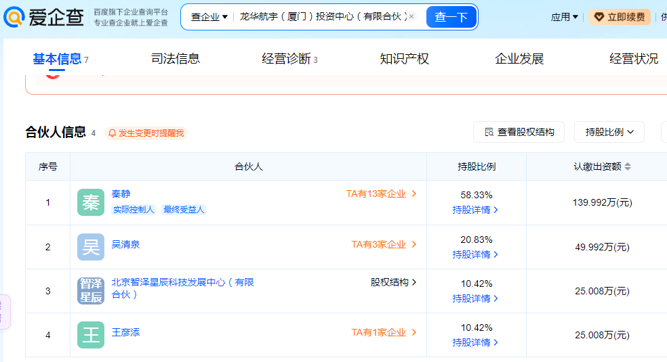
Task: Switch to the 经营状况 tab
Action: [x=634, y=59]
